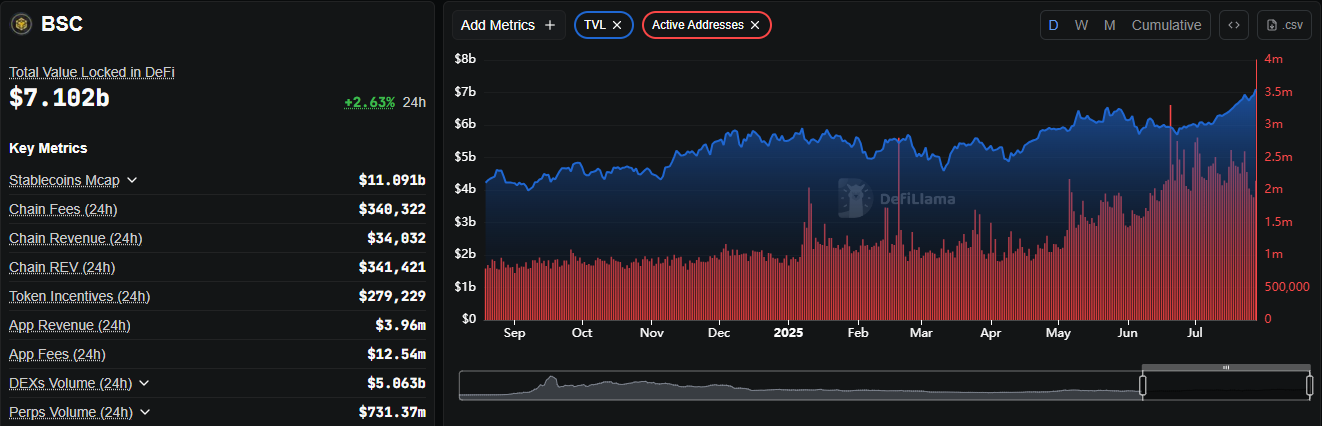Click the +2.63% change value
Image resolution: width=1322 pixels, height=426 pixels.
click(x=369, y=102)
